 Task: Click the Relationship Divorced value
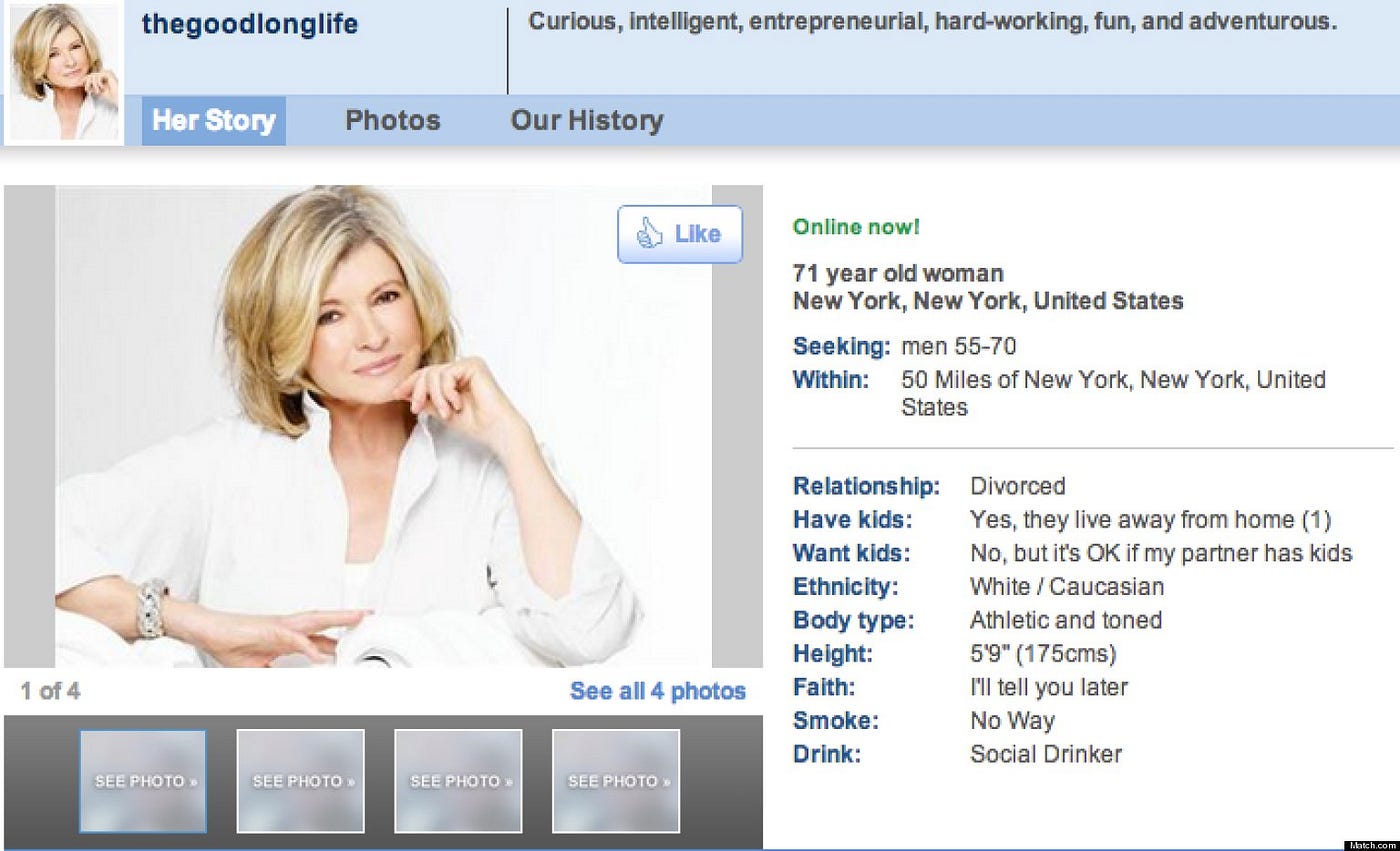(x=1018, y=487)
